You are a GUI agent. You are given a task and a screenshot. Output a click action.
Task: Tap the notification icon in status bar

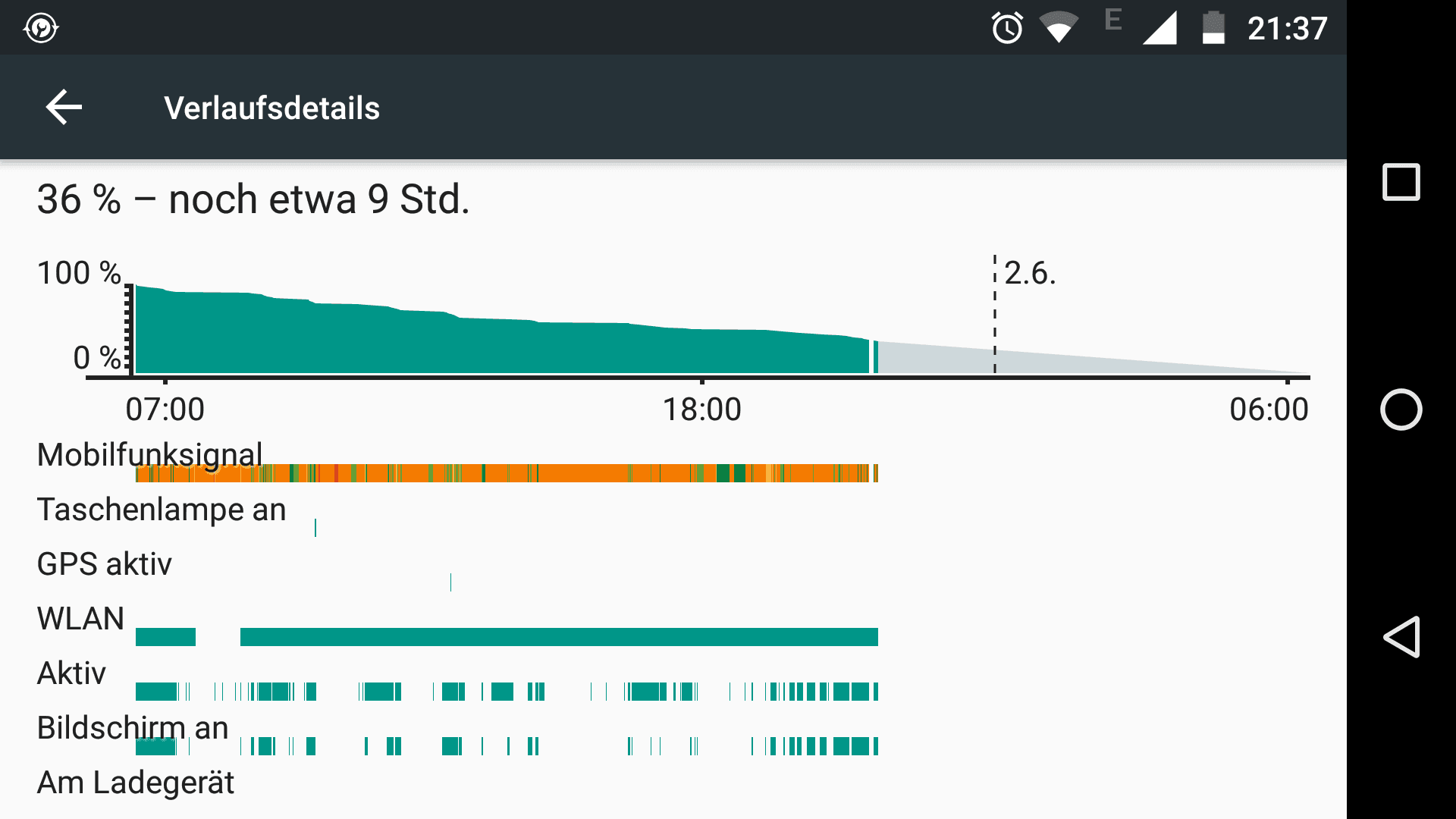point(41,28)
